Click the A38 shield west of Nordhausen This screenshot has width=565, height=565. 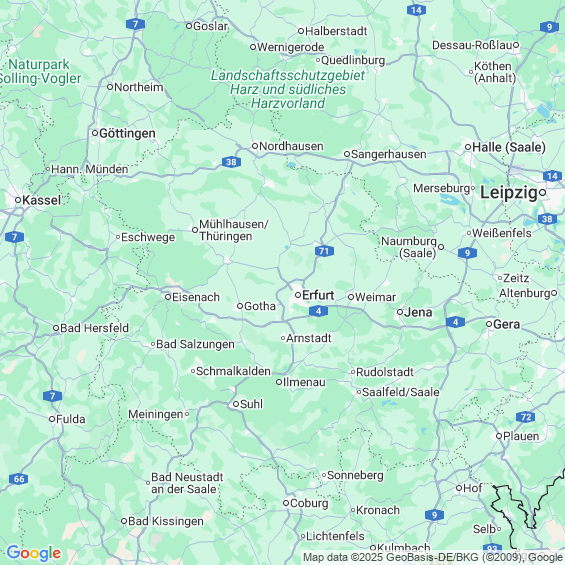[x=231, y=162]
